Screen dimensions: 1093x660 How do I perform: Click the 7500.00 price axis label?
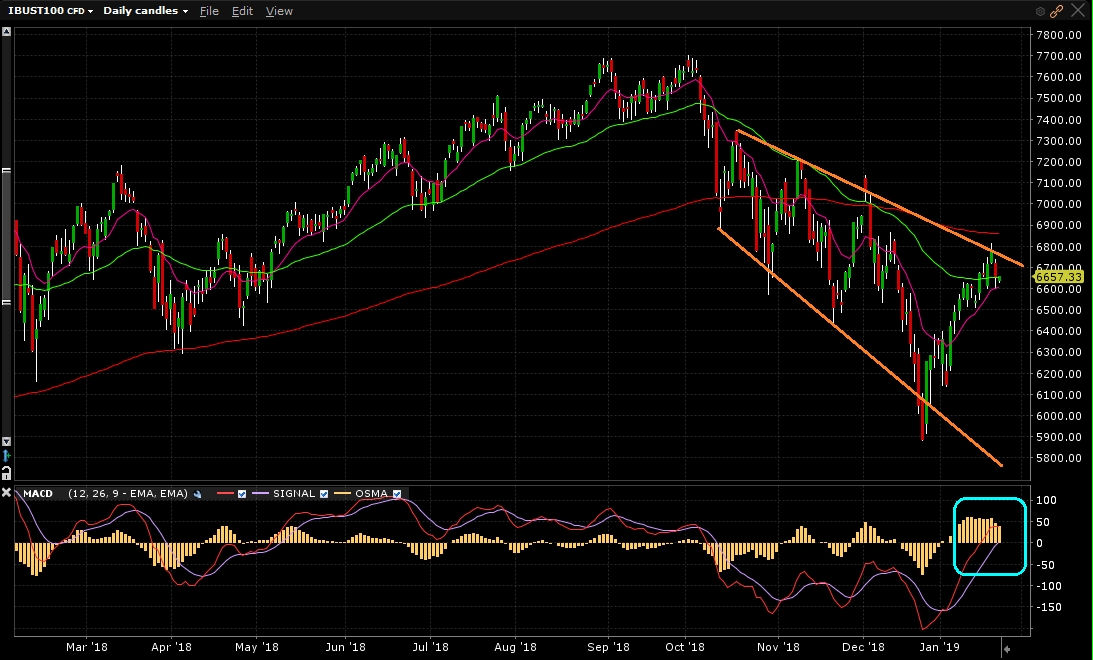pos(1059,98)
